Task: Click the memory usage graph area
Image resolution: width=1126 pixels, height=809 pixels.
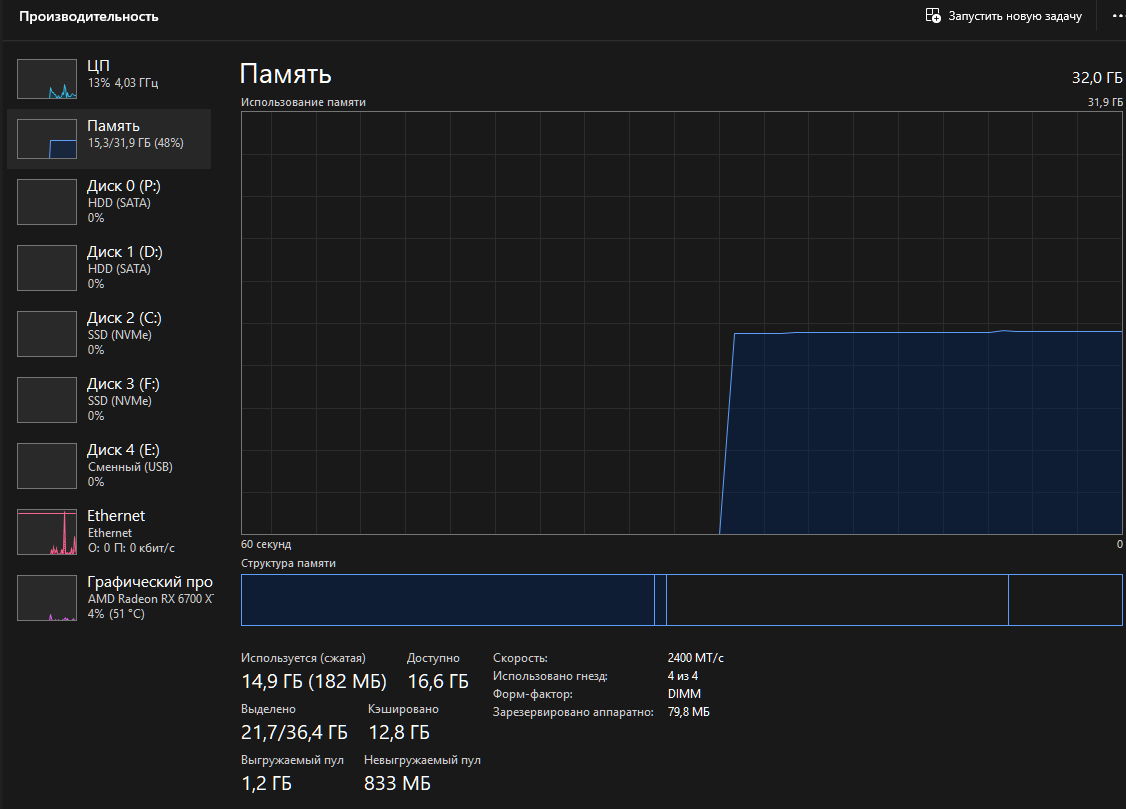Action: point(681,323)
